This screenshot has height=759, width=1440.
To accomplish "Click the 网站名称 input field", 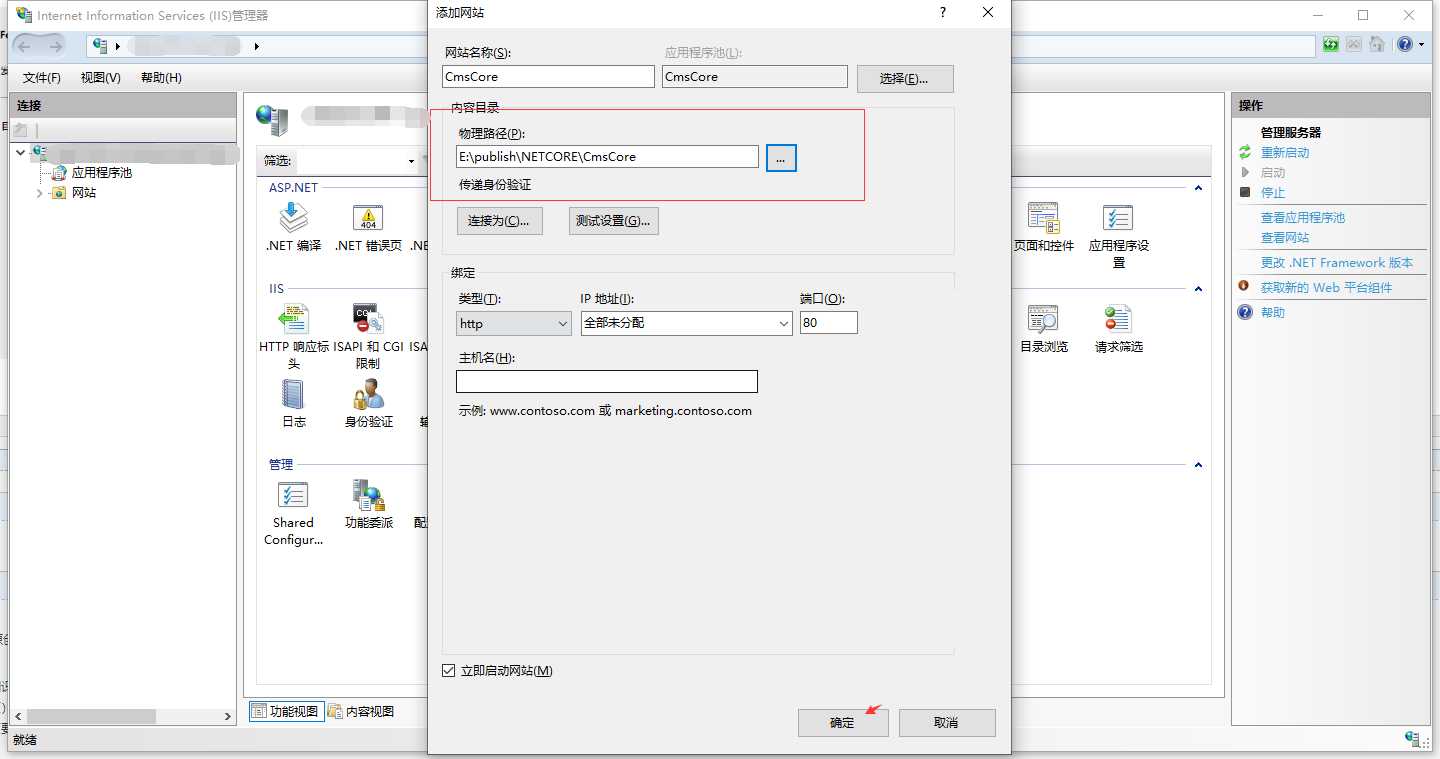I will [549, 76].
